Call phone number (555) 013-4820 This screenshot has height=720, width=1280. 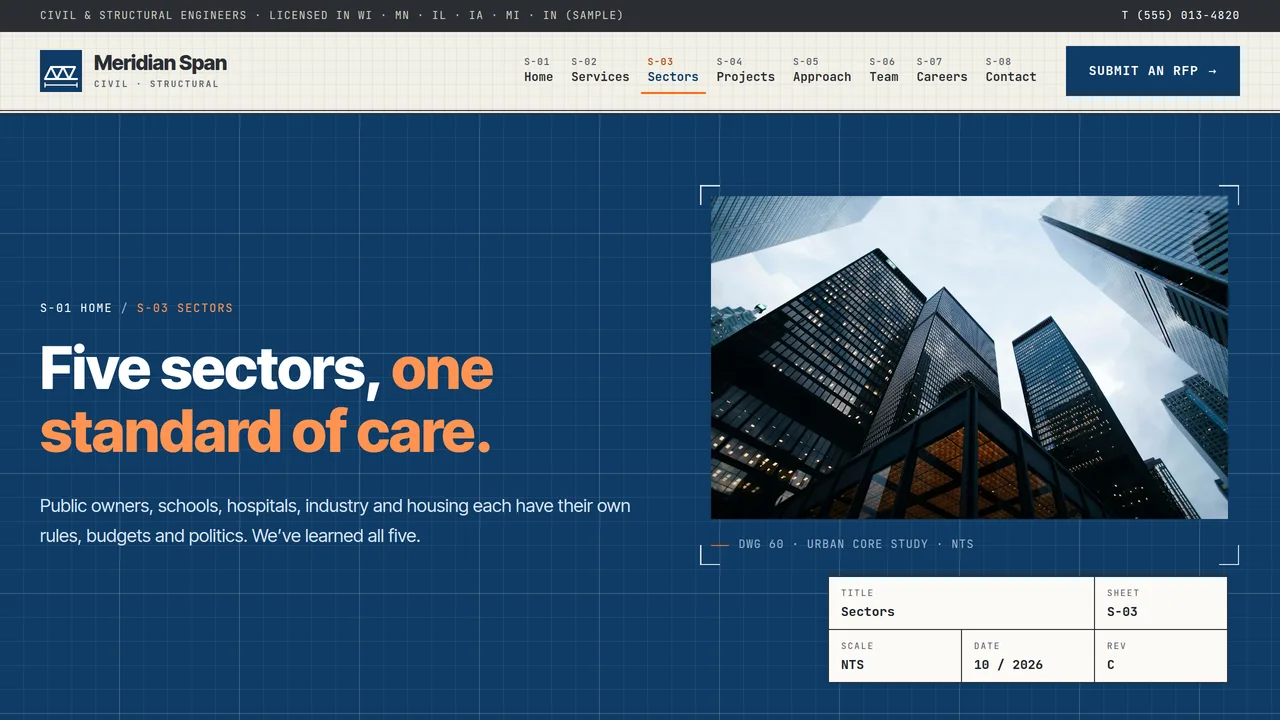pyautogui.click(x=1180, y=15)
